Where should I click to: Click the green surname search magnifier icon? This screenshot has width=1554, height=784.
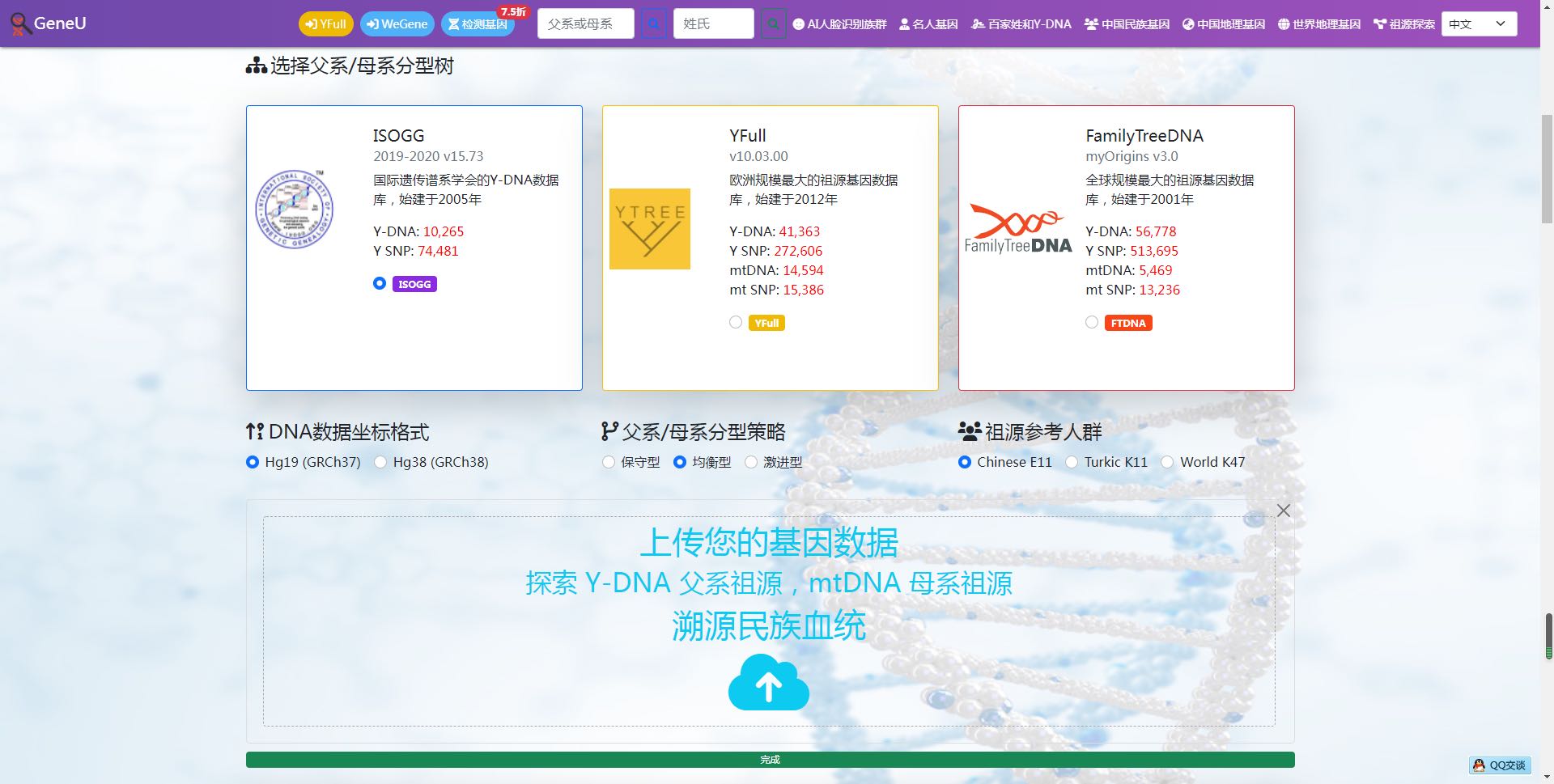[773, 24]
